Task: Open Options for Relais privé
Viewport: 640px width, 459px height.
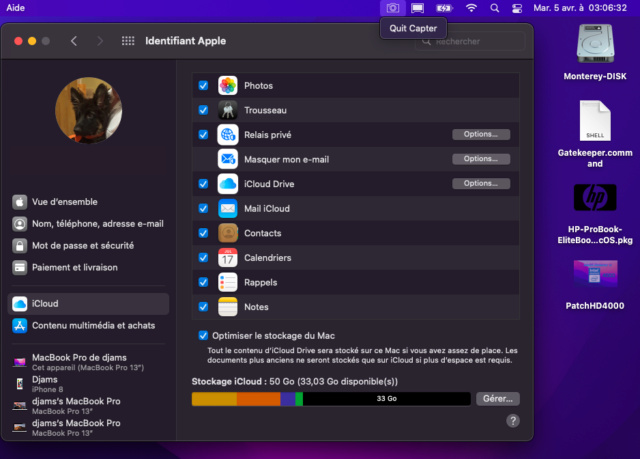Action: click(481, 134)
